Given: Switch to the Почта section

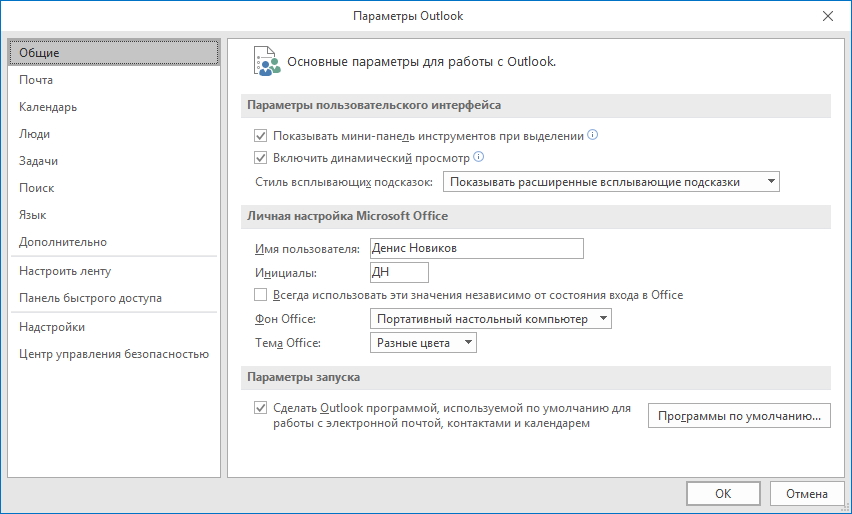Looking at the screenshot, I should pyautogui.click(x=114, y=80).
